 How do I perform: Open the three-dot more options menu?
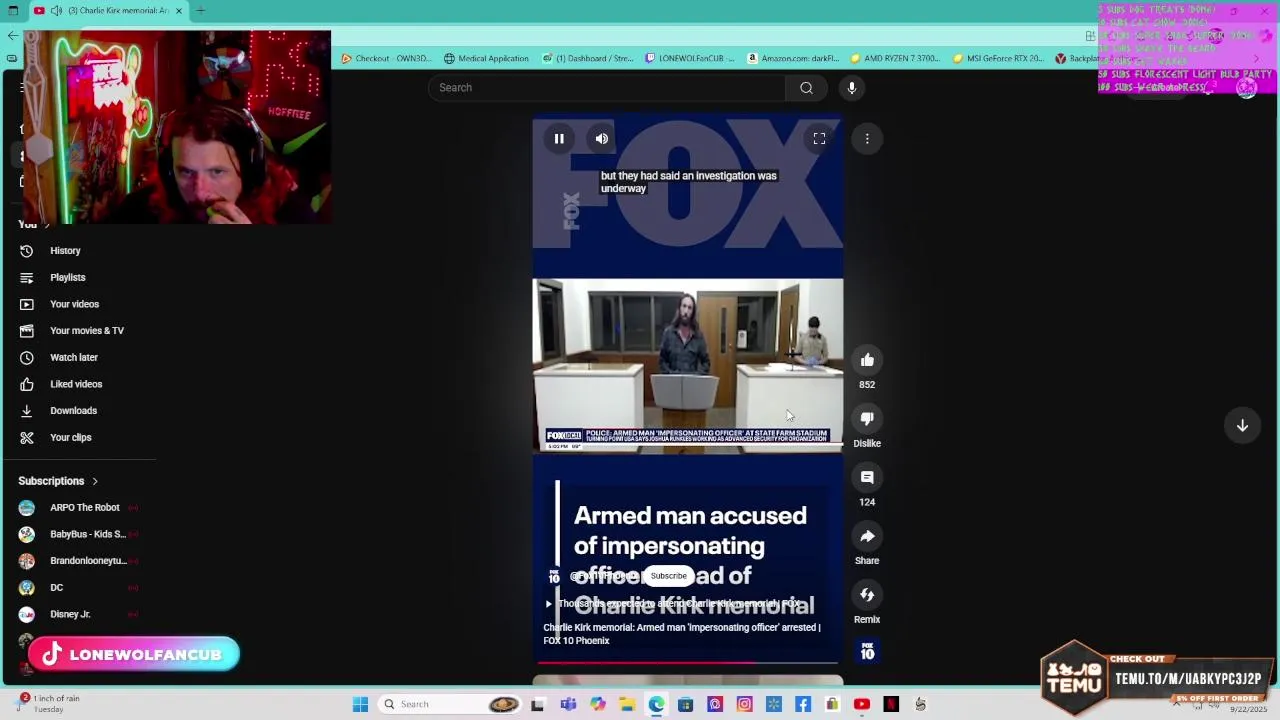[x=867, y=139]
